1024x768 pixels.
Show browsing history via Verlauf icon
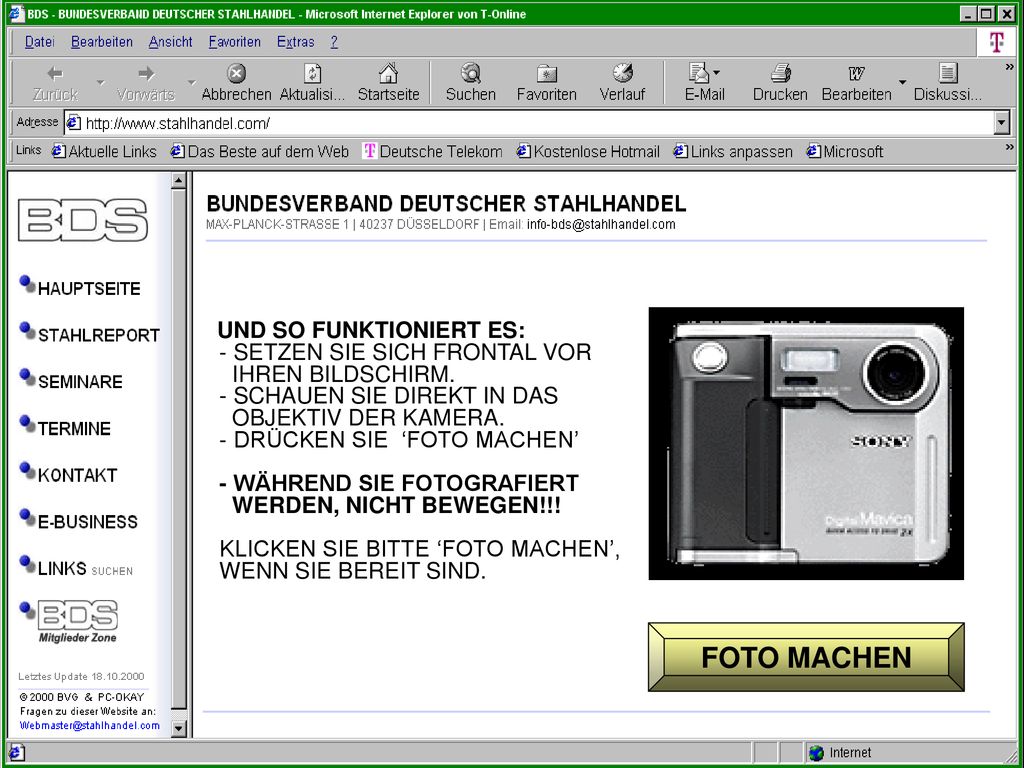tap(622, 73)
